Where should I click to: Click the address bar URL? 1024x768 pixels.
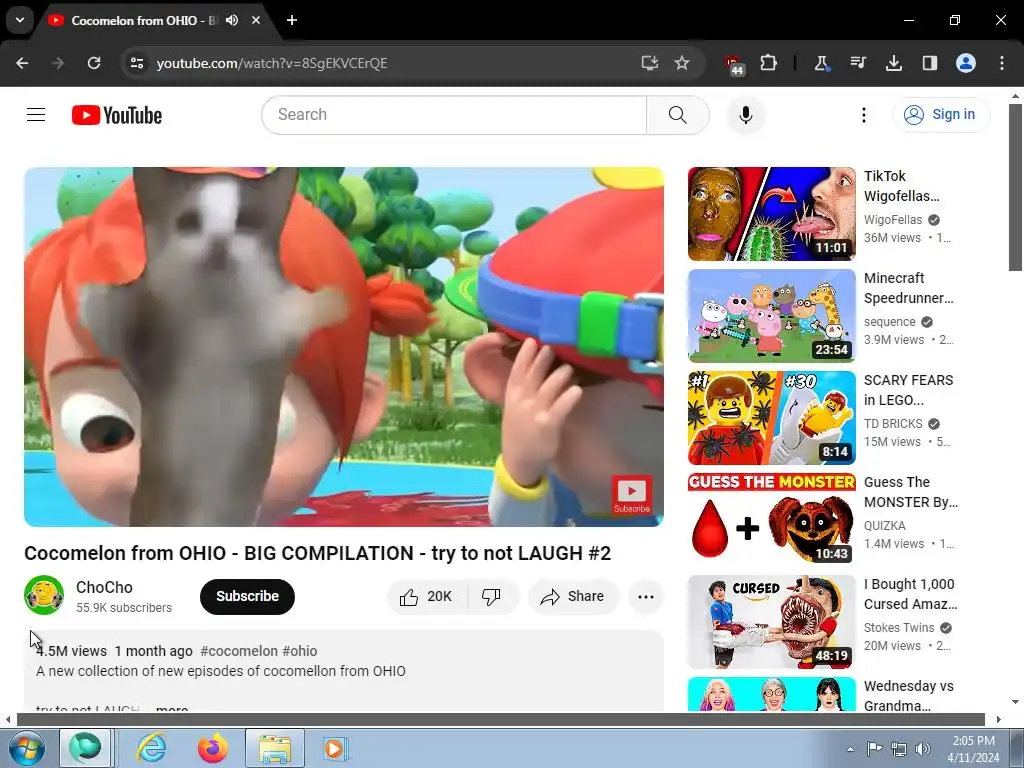click(x=272, y=63)
